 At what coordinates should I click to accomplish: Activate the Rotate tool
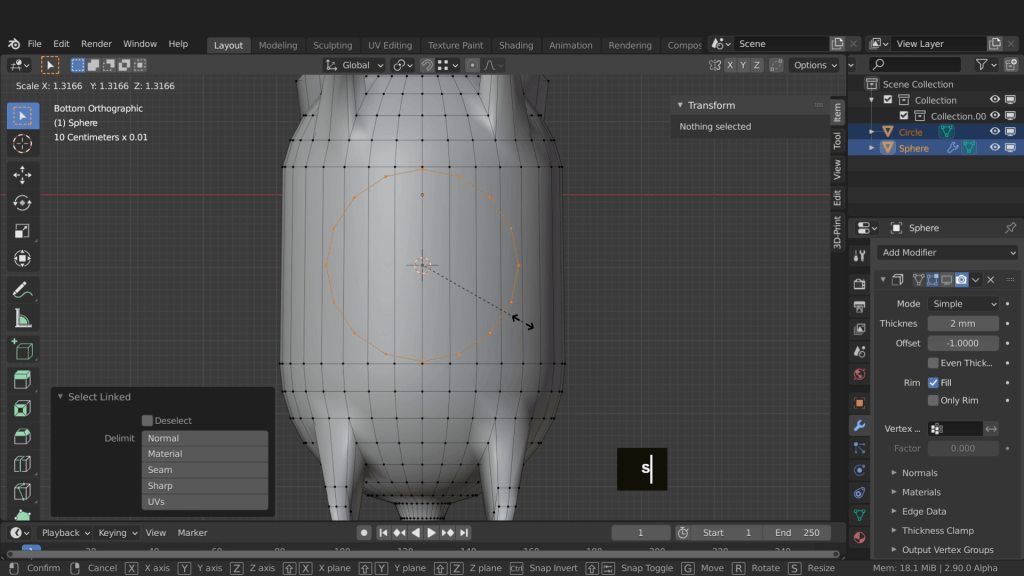point(22,203)
